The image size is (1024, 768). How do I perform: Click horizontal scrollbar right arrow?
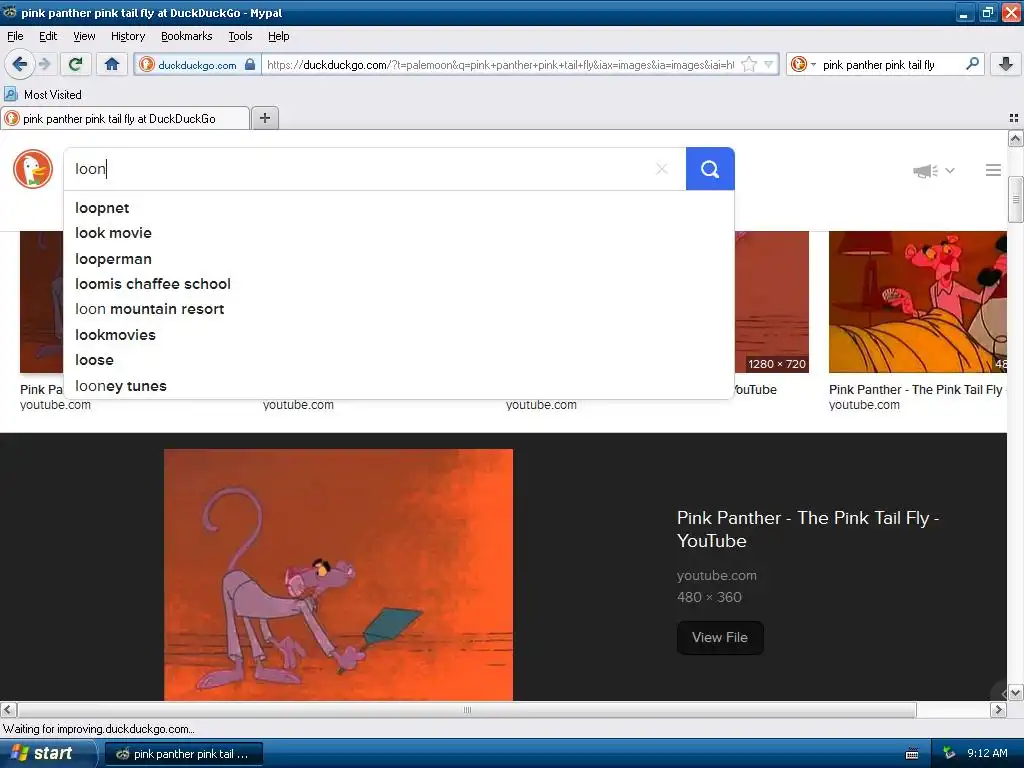[x=999, y=709]
